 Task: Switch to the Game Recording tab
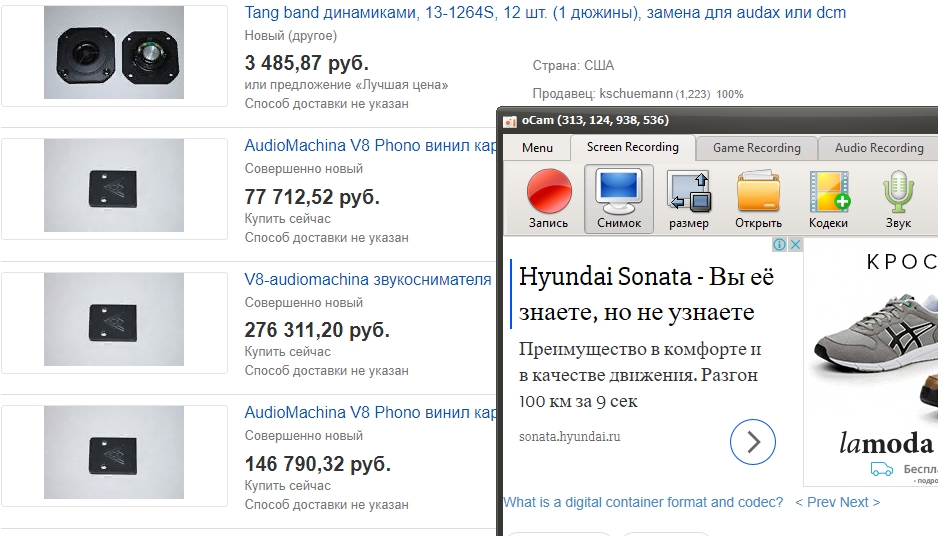click(756, 148)
